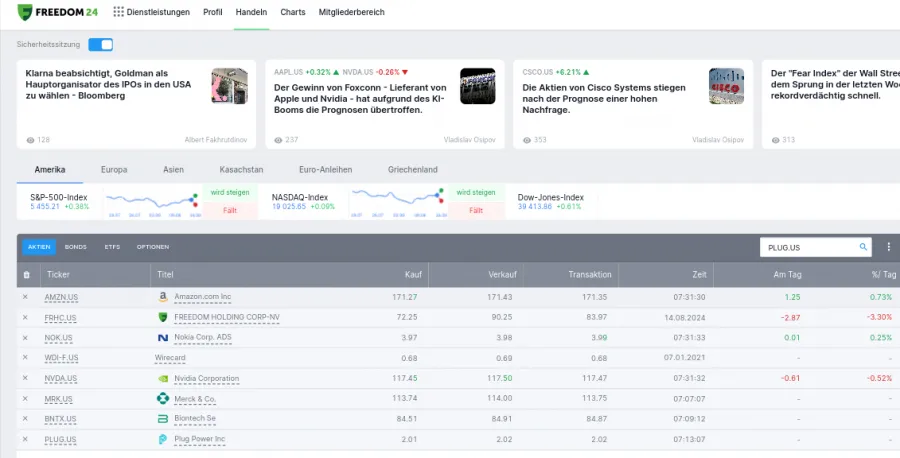Open the three-dot options menu in table toolbar
900x458 pixels.
pos(889,247)
